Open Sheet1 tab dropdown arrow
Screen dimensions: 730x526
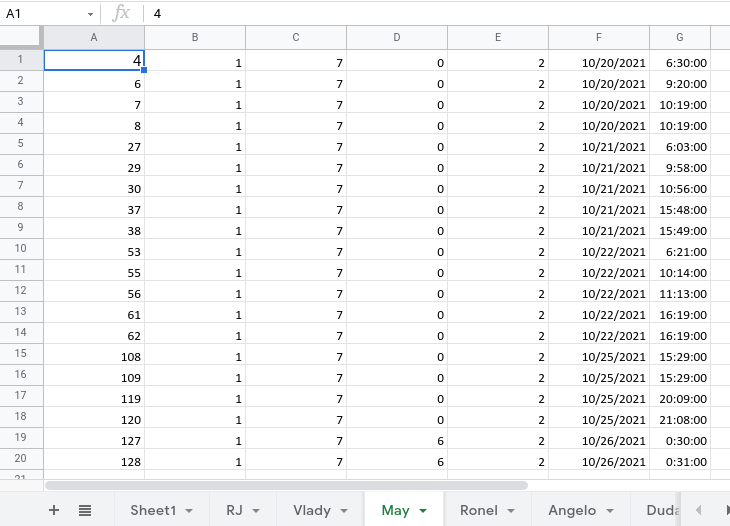point(189,511)
